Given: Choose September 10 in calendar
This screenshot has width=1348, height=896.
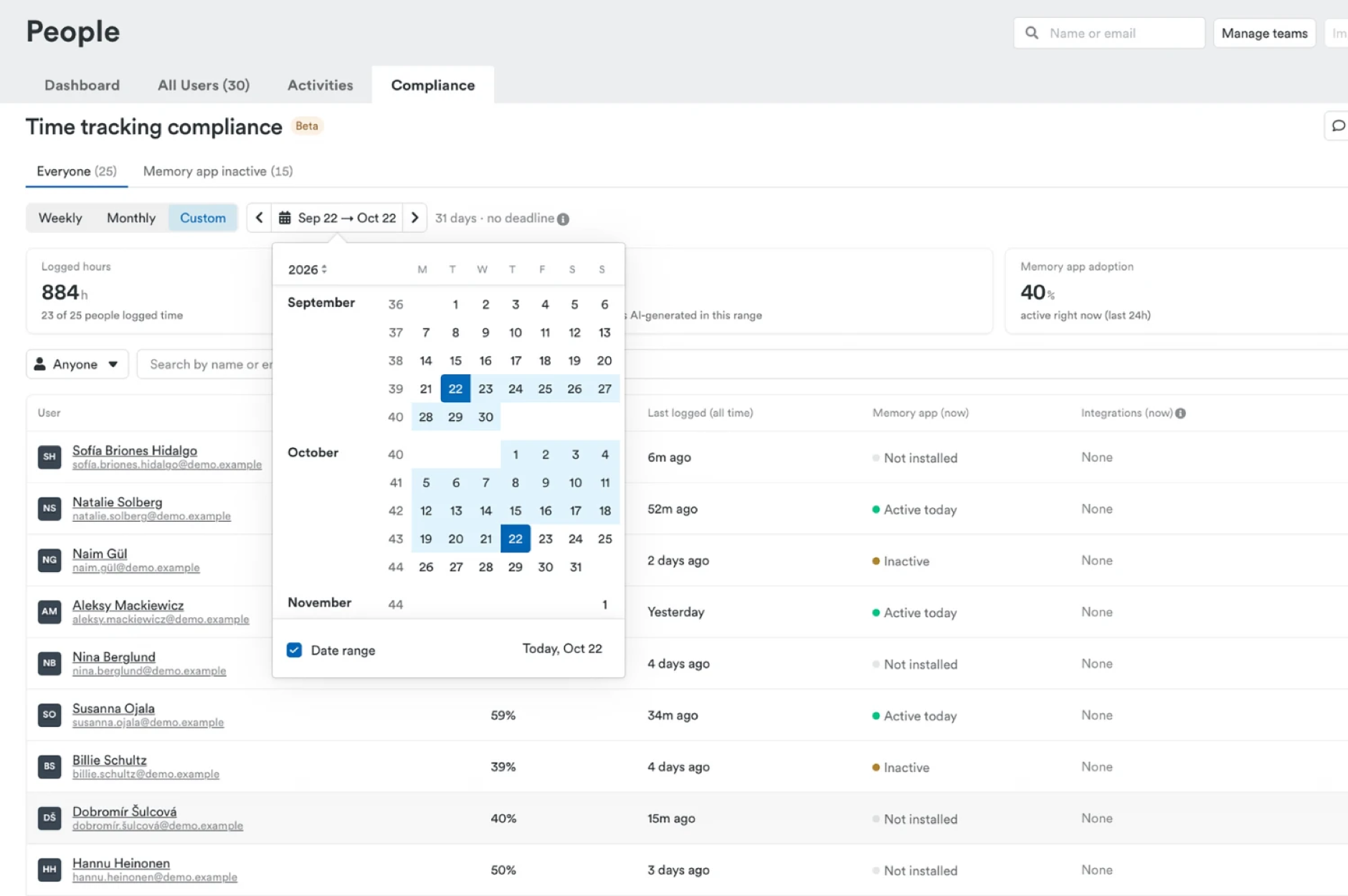Looking at the screenshot, I should [x=516, y=333].
